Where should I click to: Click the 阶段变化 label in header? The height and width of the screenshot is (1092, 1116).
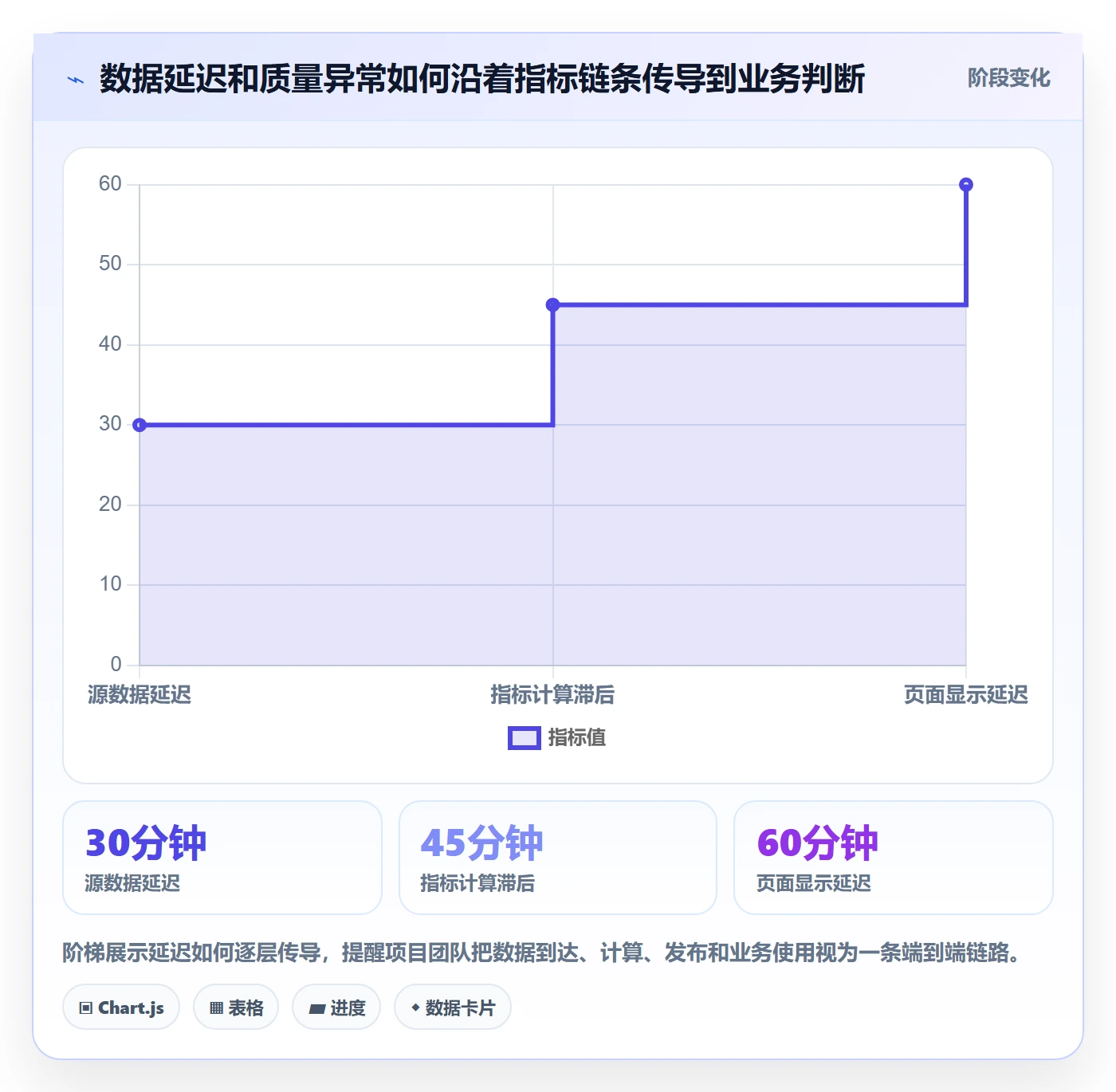(1008, 78)
